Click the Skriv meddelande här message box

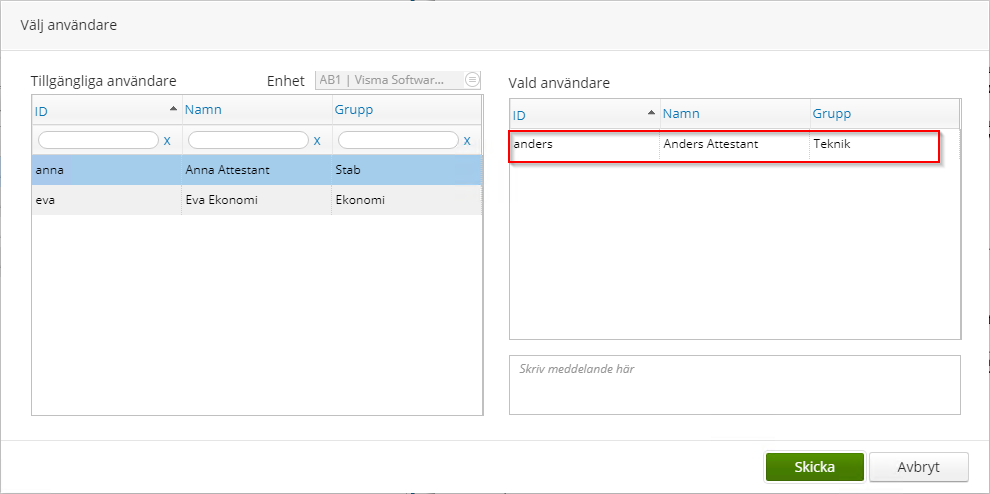click(x=734, y=384)
